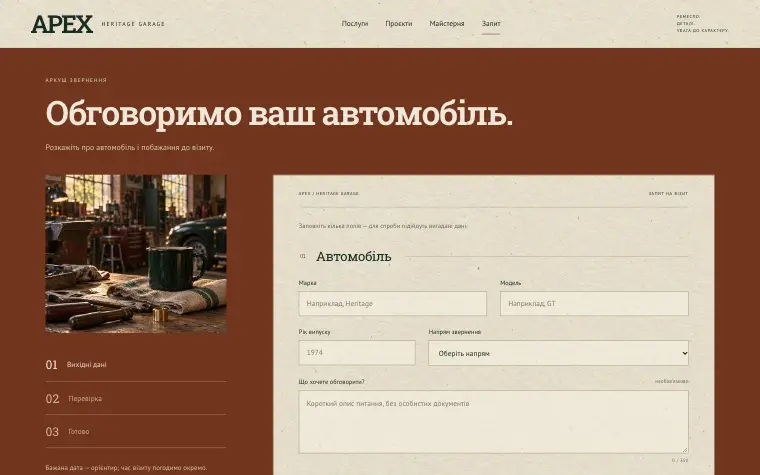
Task: Click the Заповніть кілька полів hint
Action: tap(383, 226)
